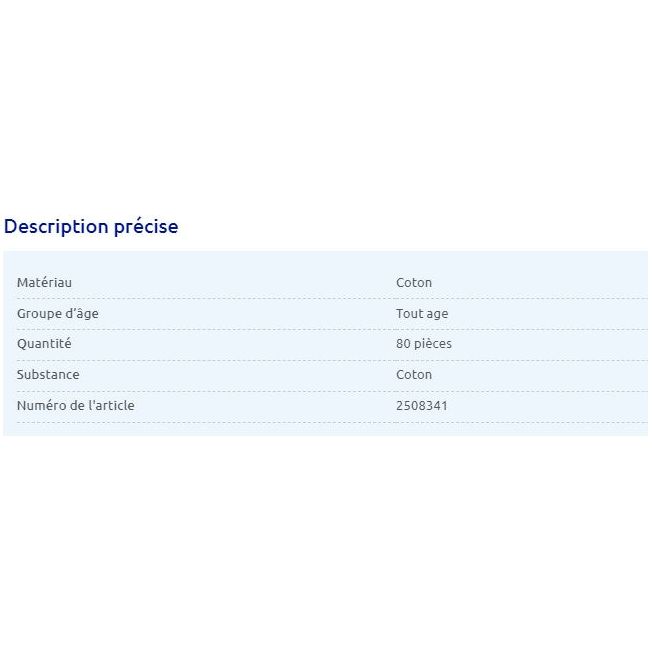Click the word 'précise' in heading
652x652 pixels.
point(146,228)
